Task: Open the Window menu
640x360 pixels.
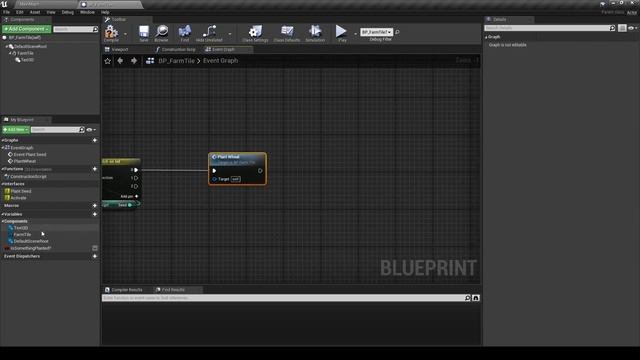Action: [x=87, y=12]
